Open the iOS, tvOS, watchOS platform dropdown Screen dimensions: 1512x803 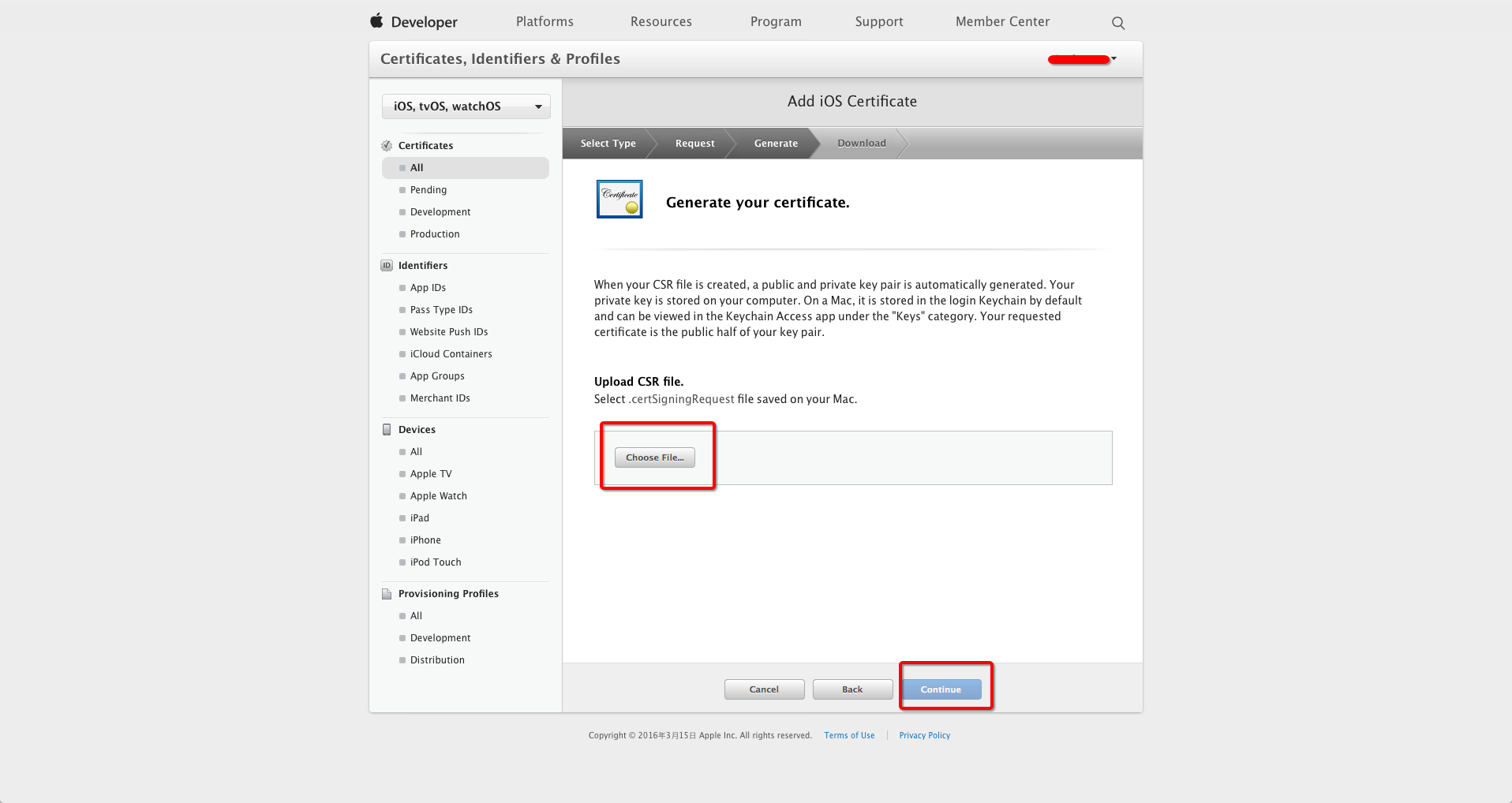point(466,106)
